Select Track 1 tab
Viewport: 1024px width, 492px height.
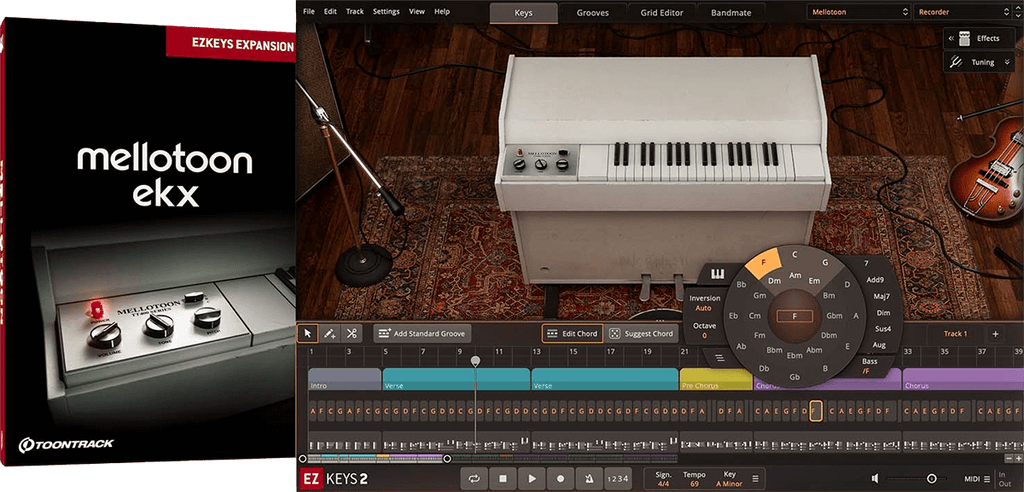955,334
